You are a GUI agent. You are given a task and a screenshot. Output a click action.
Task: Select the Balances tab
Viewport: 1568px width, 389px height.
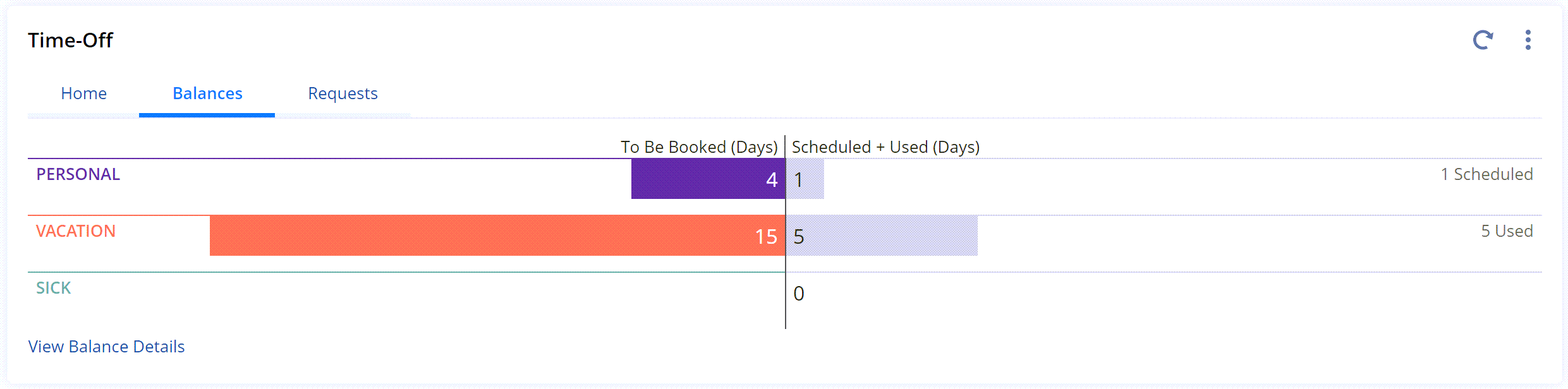(x=207, y=93)
